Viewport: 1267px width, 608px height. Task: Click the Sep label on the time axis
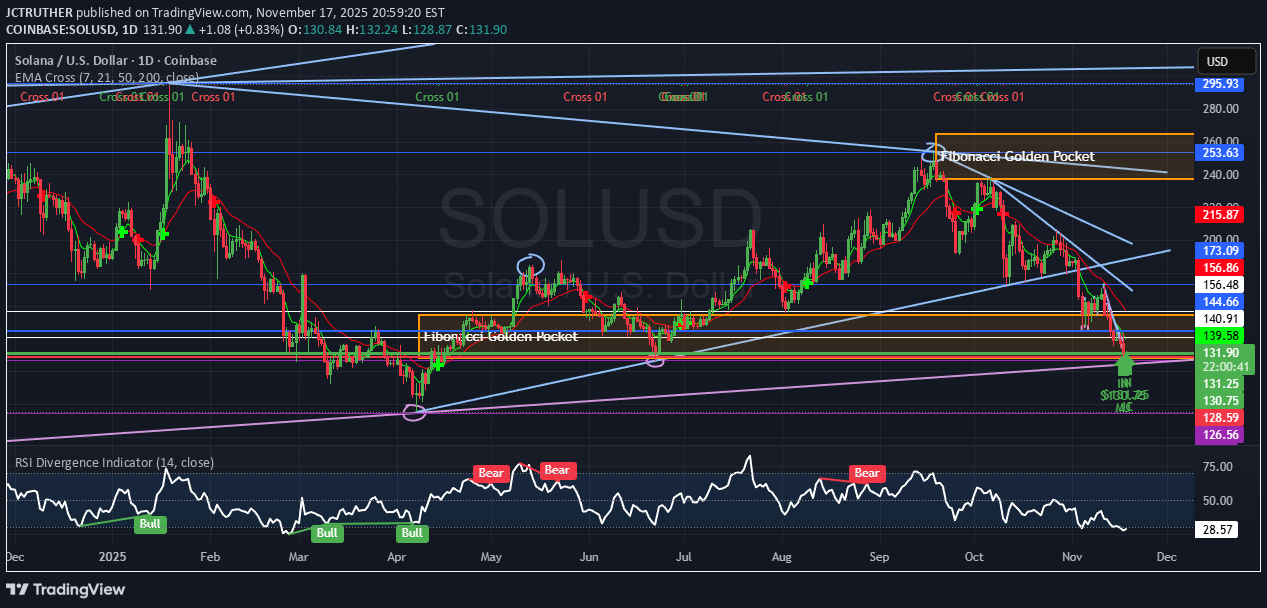(880, 554)
